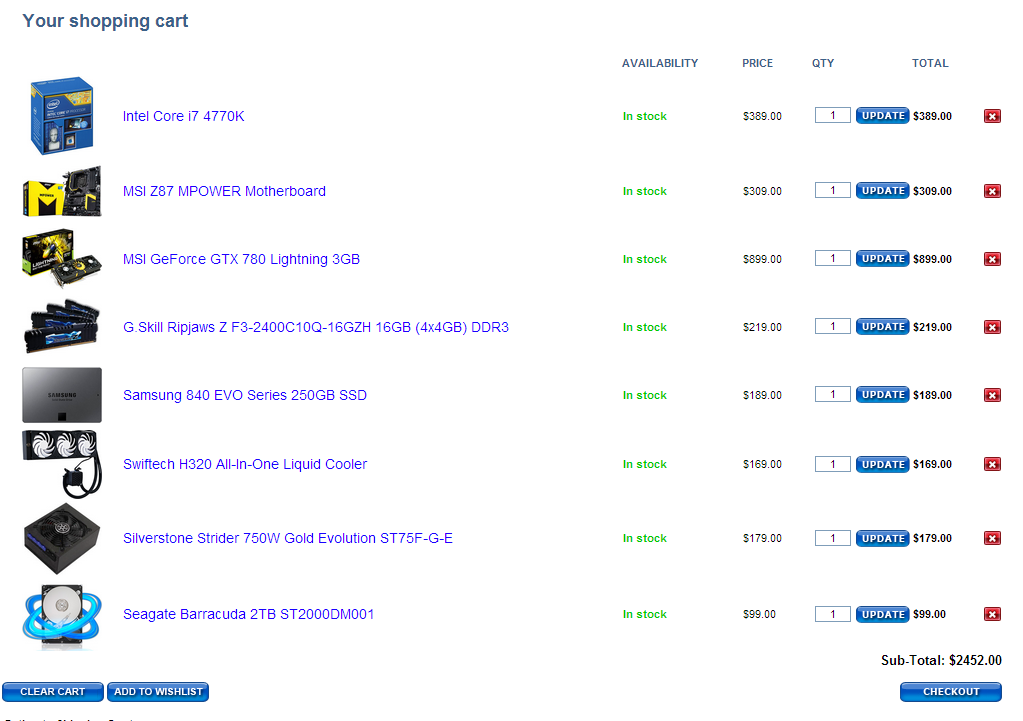Open Samsung 840 EVO Series 250GB SSD link
The height and width of the screenshot is (721, 1023).
245,395
